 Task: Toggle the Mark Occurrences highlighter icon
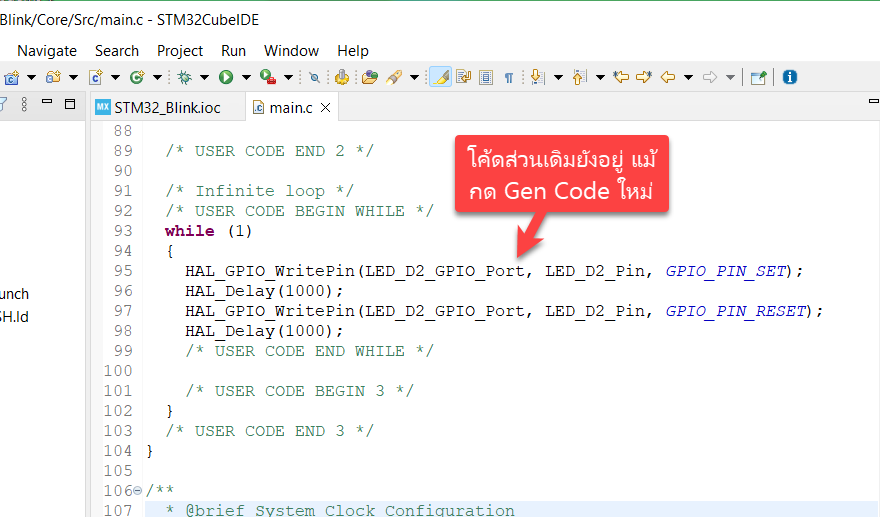pyautogui.click(x=441, y=77)
